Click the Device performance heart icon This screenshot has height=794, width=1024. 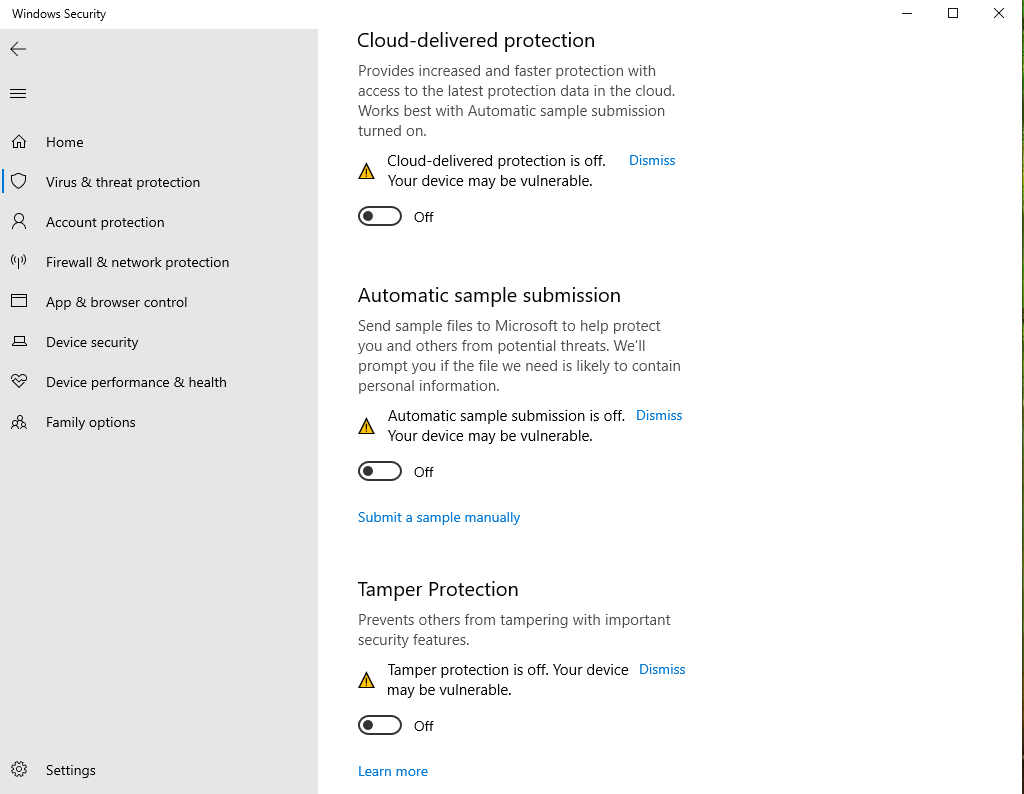point(19,382)
